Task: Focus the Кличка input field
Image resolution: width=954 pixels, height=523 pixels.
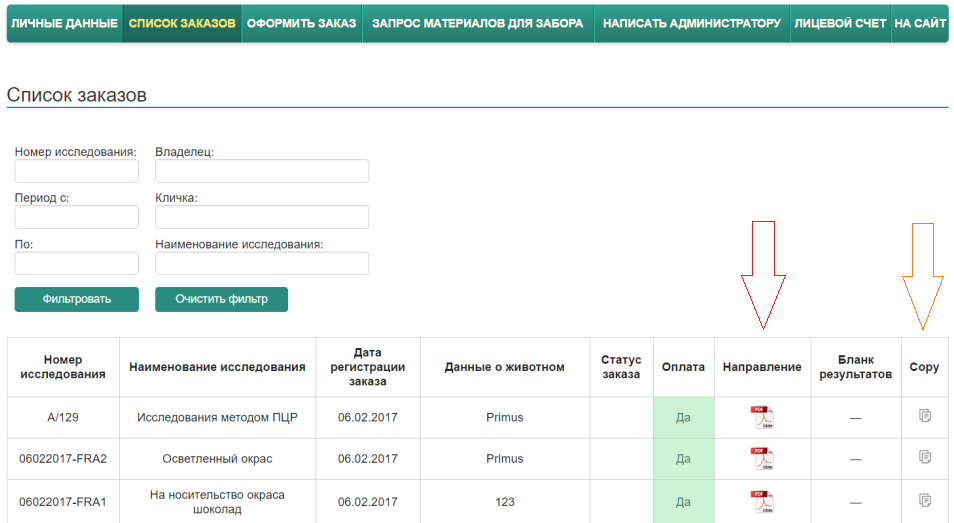Action: pyautogui.click(x=262, y=217)
